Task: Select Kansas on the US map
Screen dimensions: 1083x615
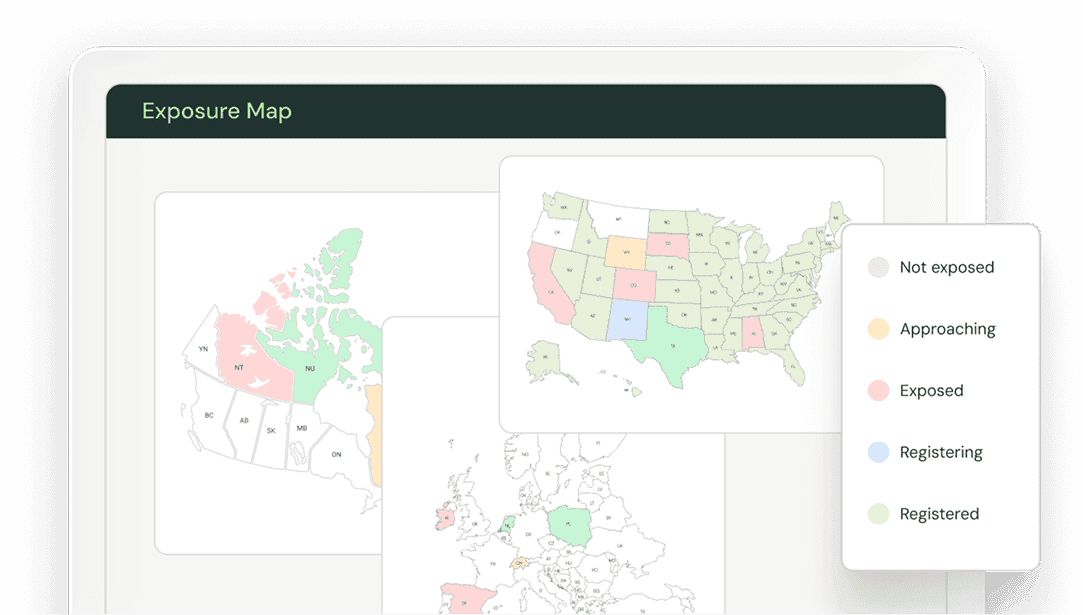Action: (677, 290)
